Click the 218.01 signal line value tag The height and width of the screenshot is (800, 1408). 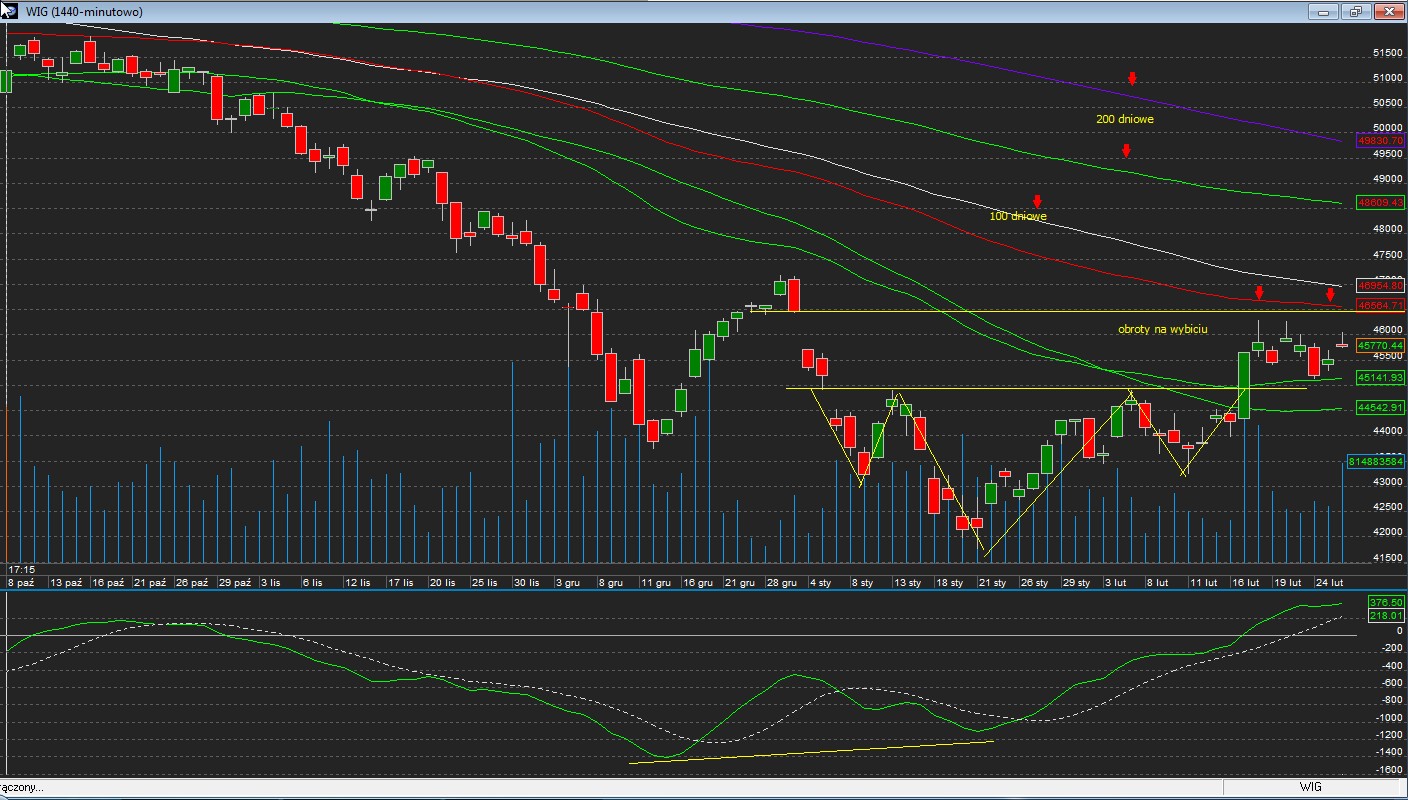(1386, 615)
